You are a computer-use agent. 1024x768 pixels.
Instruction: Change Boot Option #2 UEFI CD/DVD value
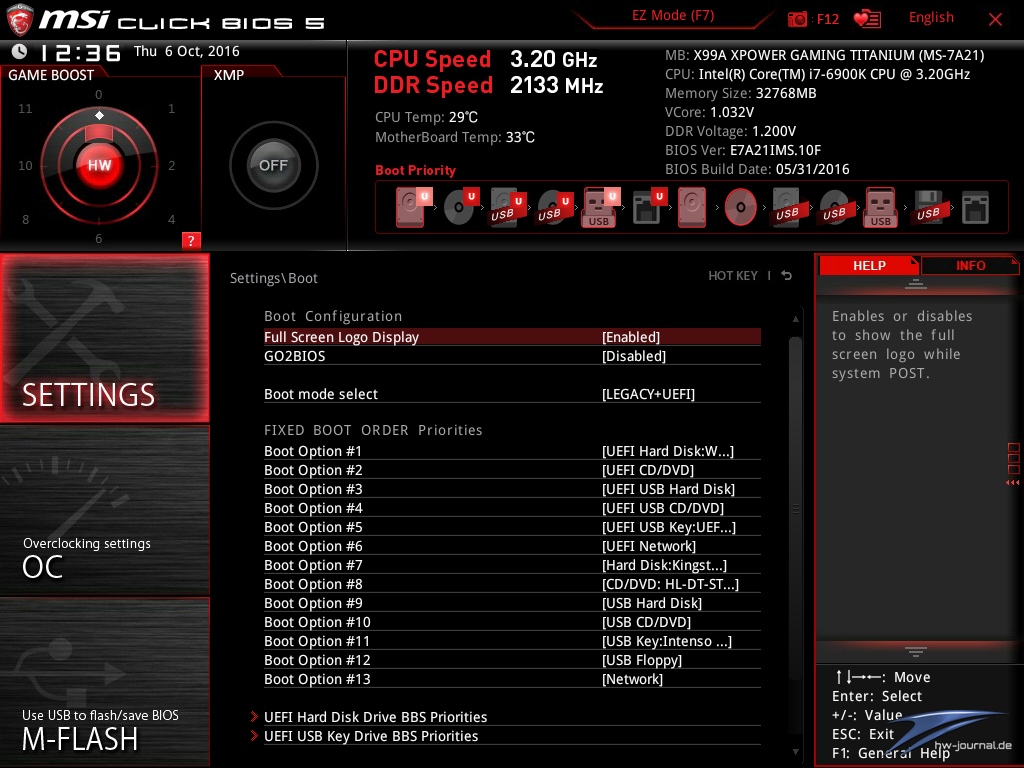coord(648,470)
